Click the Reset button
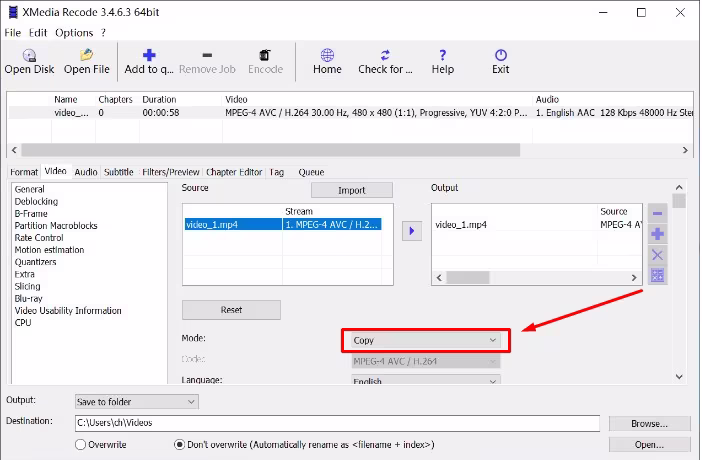 231,310
